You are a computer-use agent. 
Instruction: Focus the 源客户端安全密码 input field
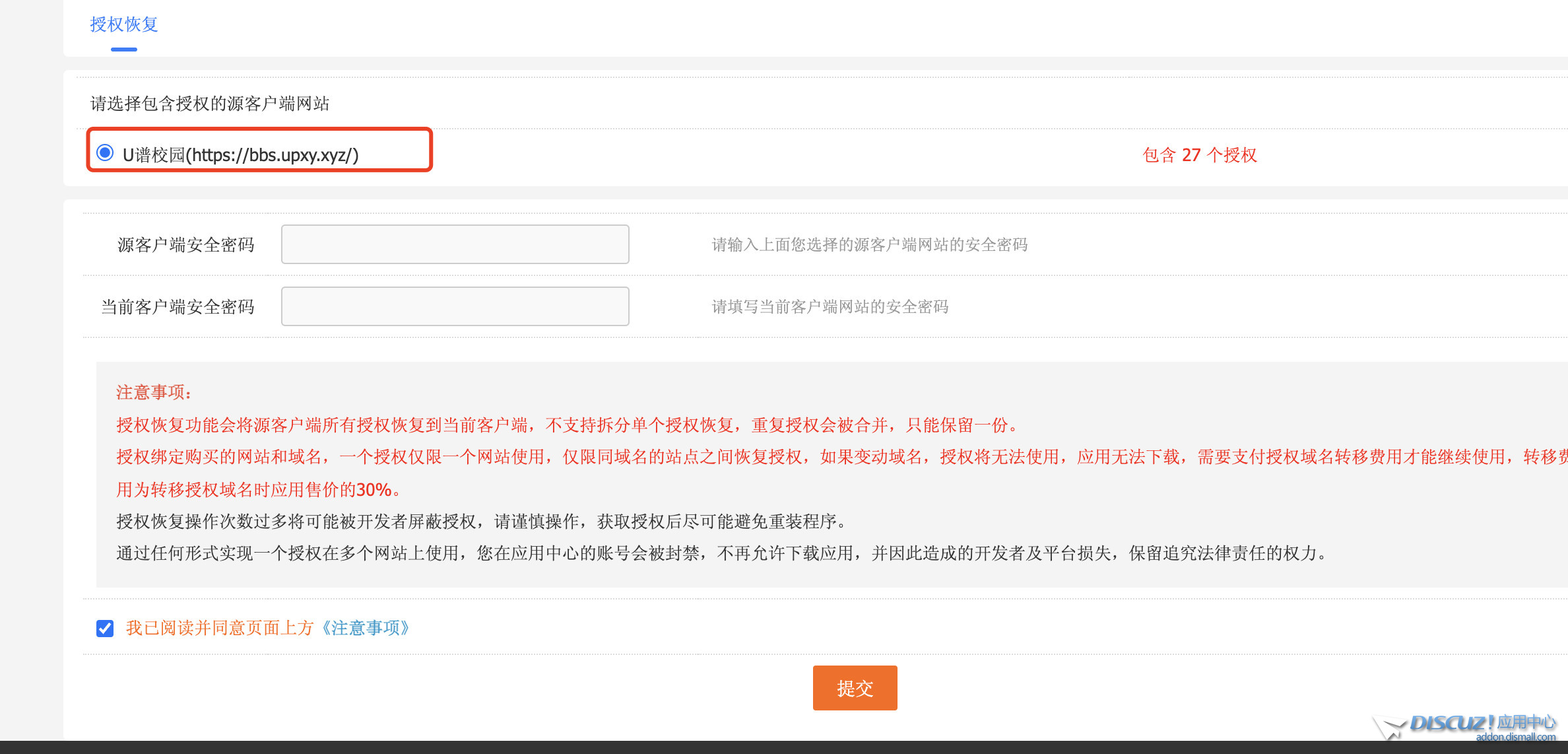[x=455, y=244]
